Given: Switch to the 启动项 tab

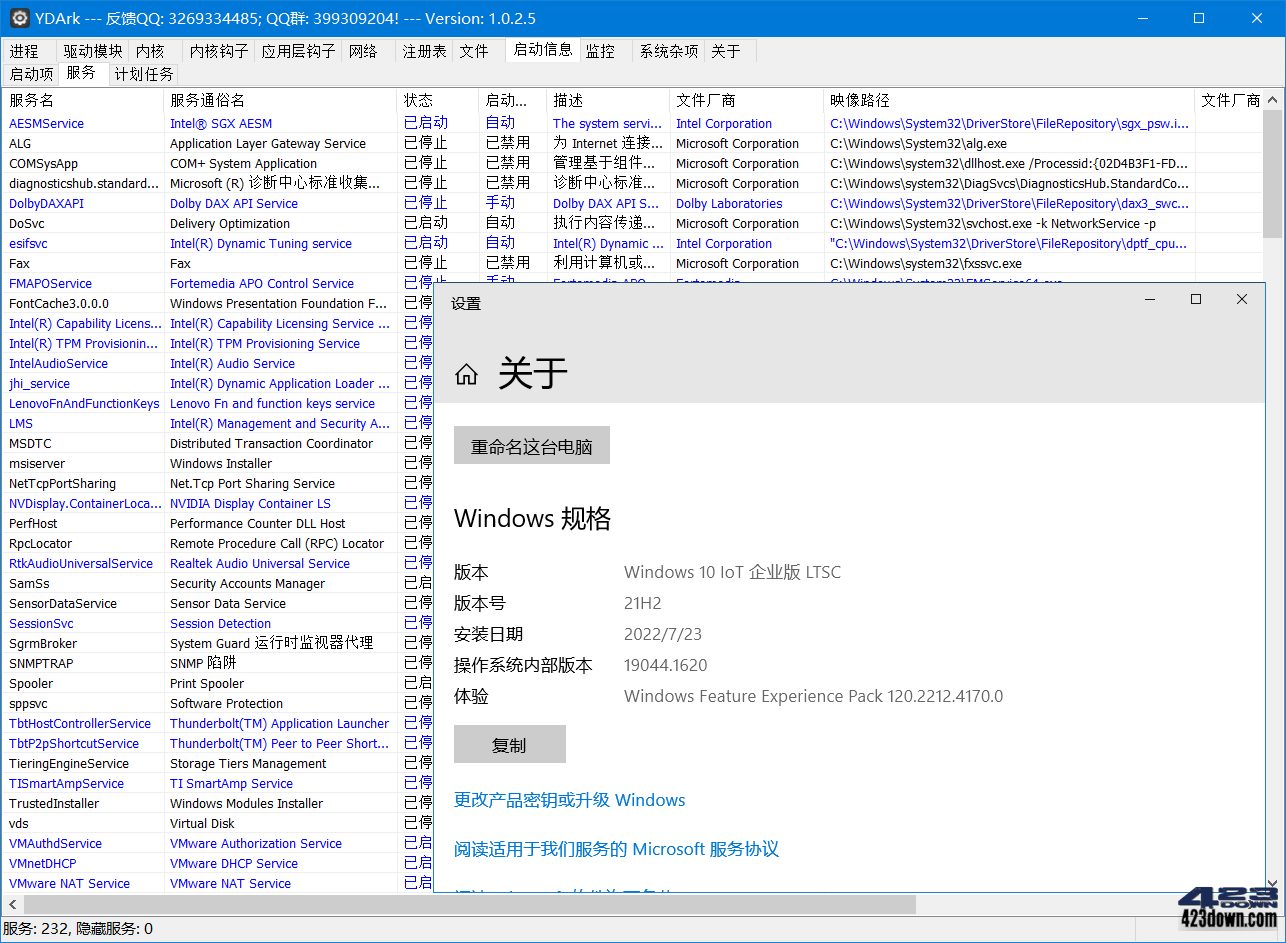Looking at the screenshot, I should point(31,73).
